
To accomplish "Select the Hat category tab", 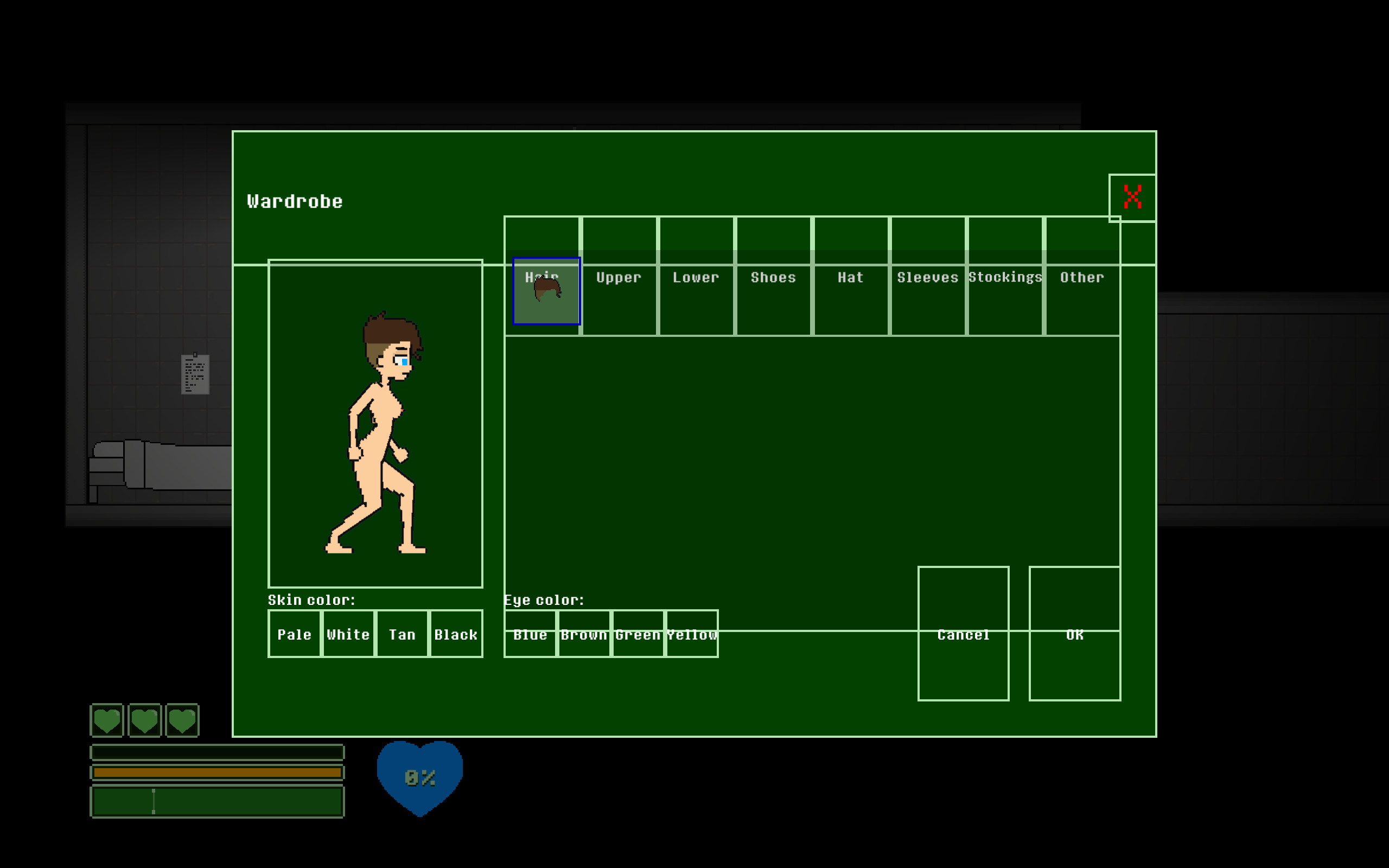I will click(850, 277).
